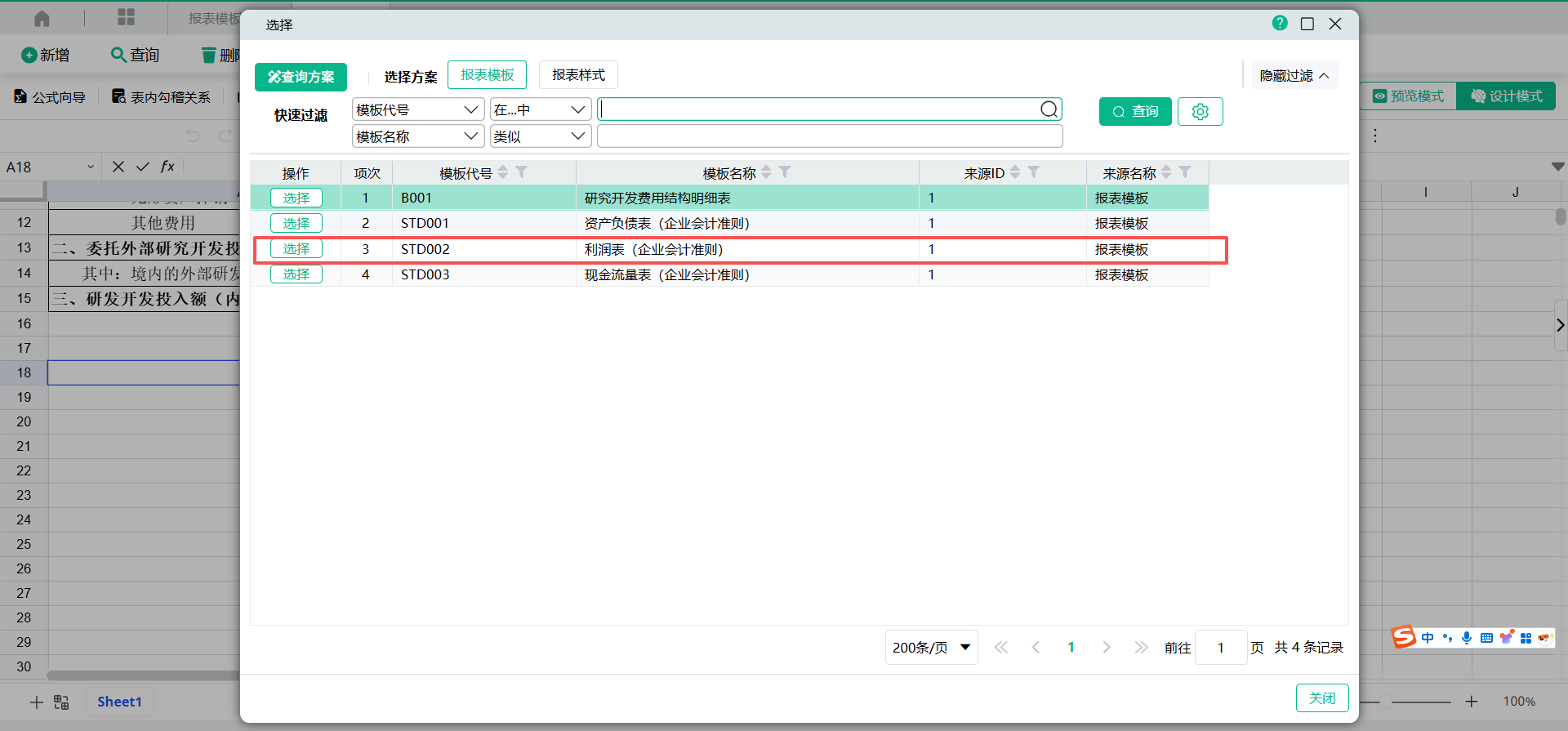The width and height of the screenshot is (1568, 731).
Task: Select the 报表样式 scheme tab
Action: coord(578,75)
